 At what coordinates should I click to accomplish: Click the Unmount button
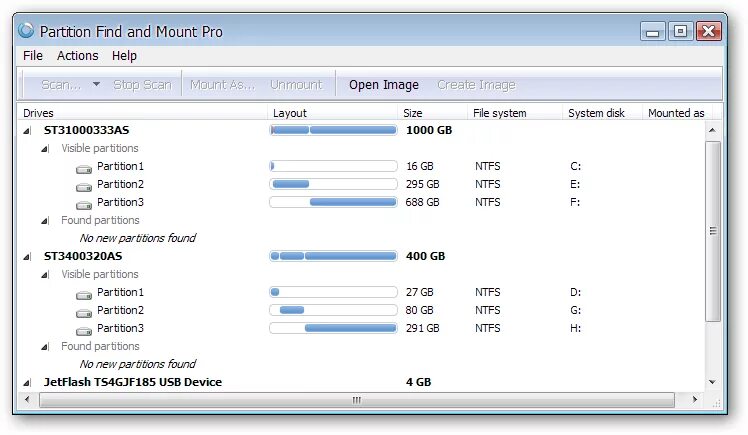pyautogui.click(x=296, y=85)
